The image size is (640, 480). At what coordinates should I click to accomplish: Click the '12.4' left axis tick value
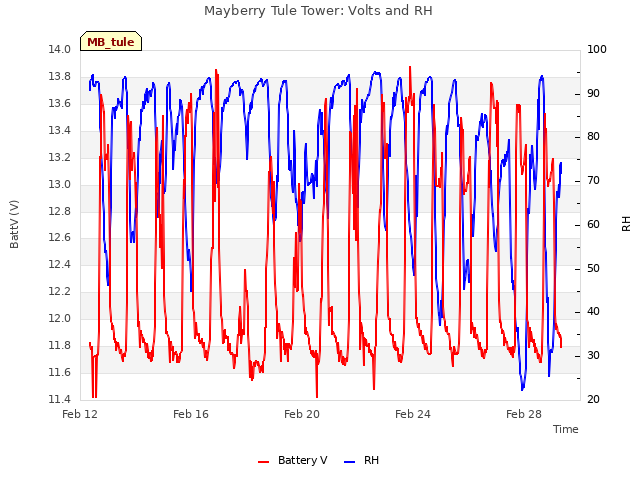[x=59, y=264]
